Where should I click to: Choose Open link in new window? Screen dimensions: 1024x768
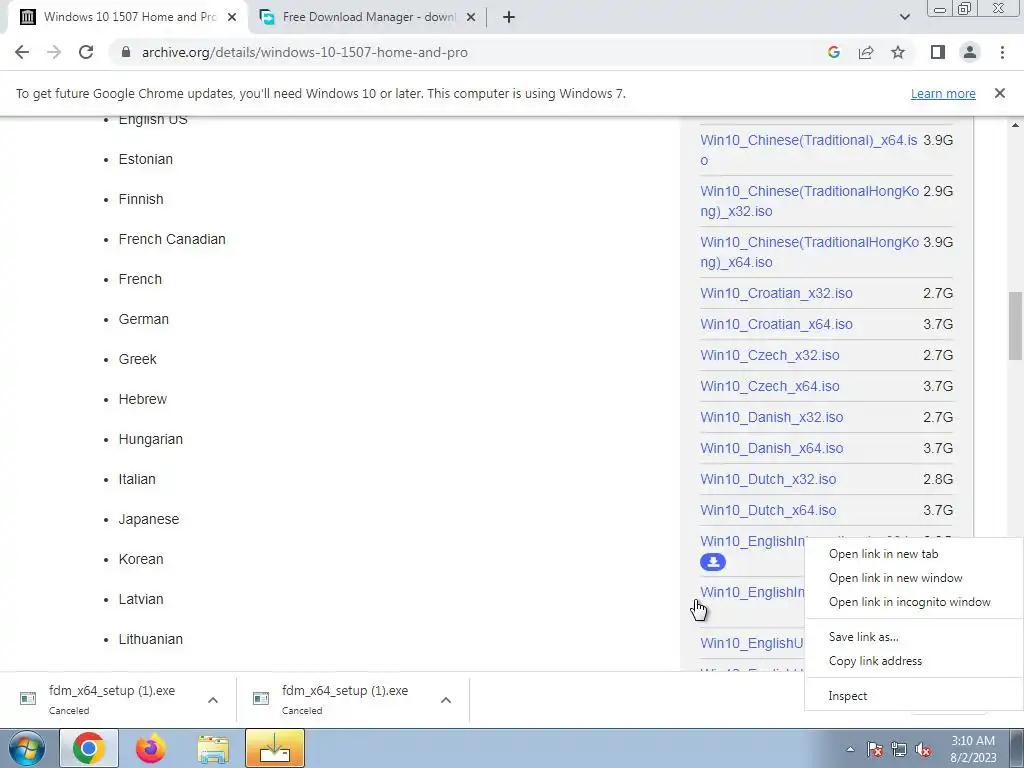pyautogui.click(x=895, y=578)
